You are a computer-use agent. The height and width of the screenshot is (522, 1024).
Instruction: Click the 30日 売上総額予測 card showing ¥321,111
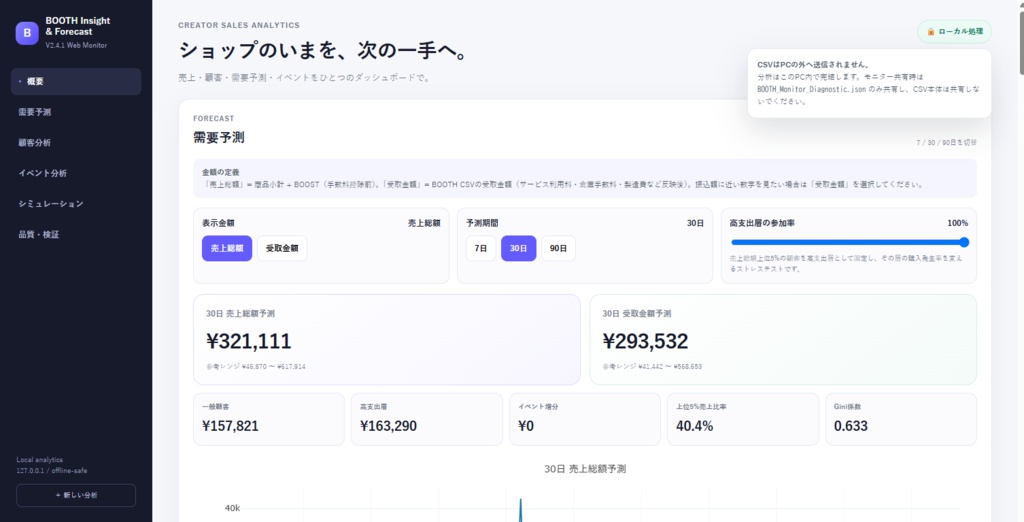coord(387,340)
